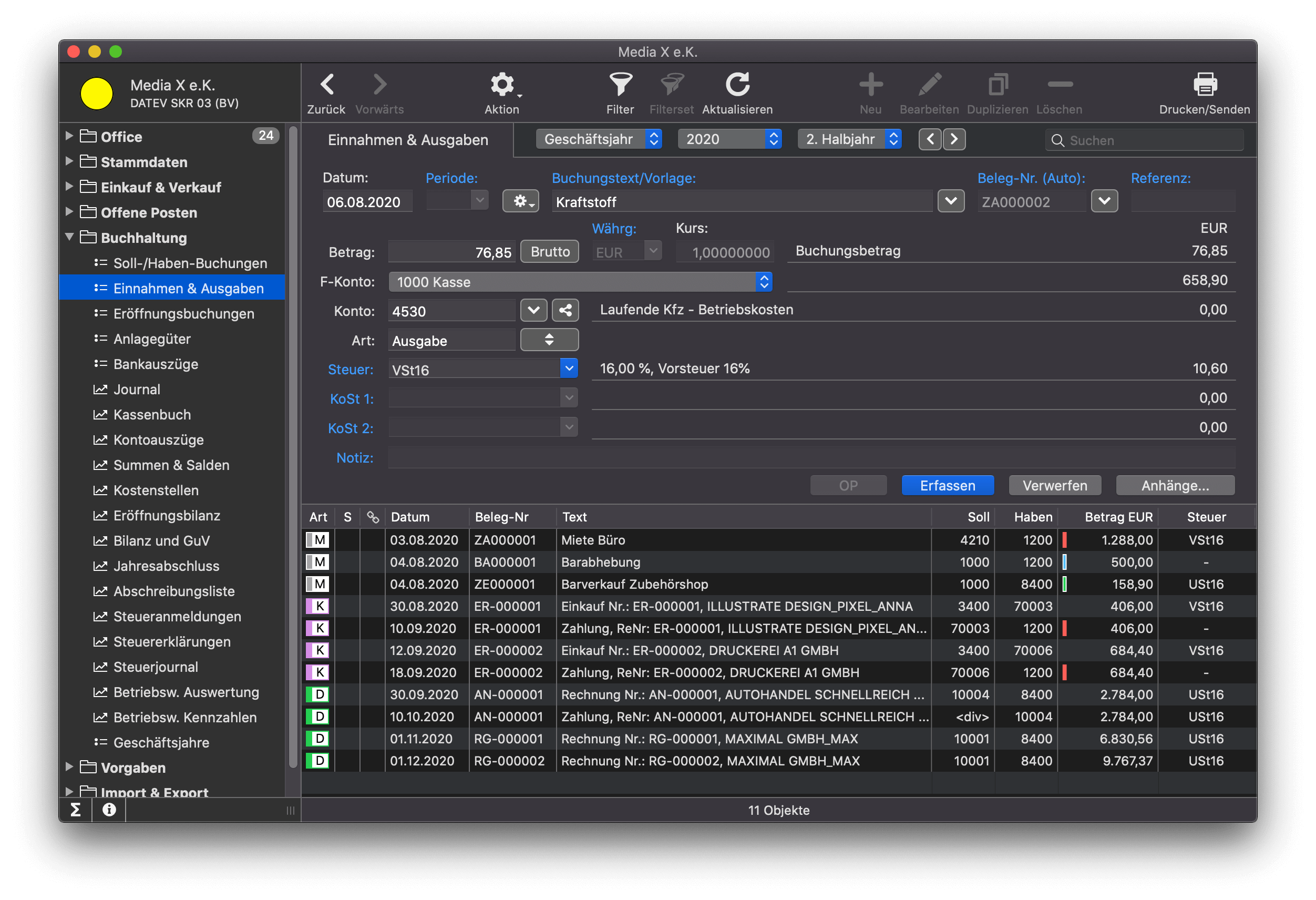Click the Einnahmen & Ausgaben tab header
Screen dimensions: 1316x900
[x=408, y=140]
